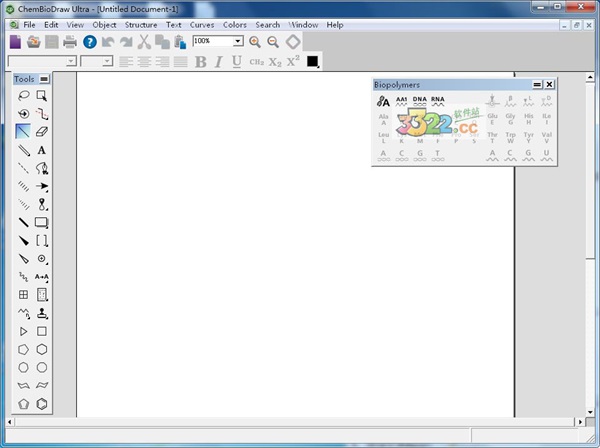
Task: Paste from clipboard icon
Action: coord(180,42)
